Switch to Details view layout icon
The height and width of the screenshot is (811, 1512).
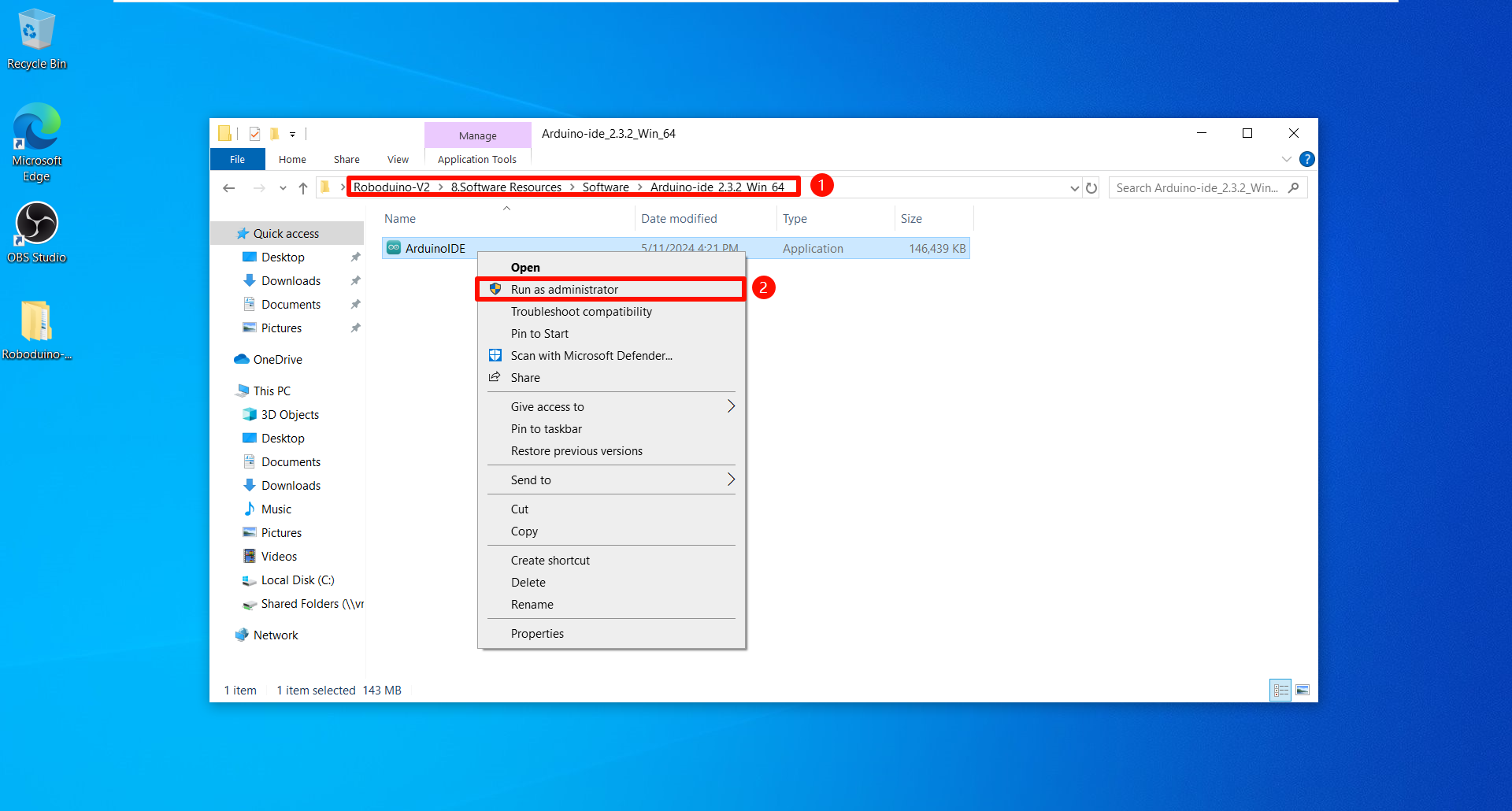pyautogui.click(x=1281, y=691)
